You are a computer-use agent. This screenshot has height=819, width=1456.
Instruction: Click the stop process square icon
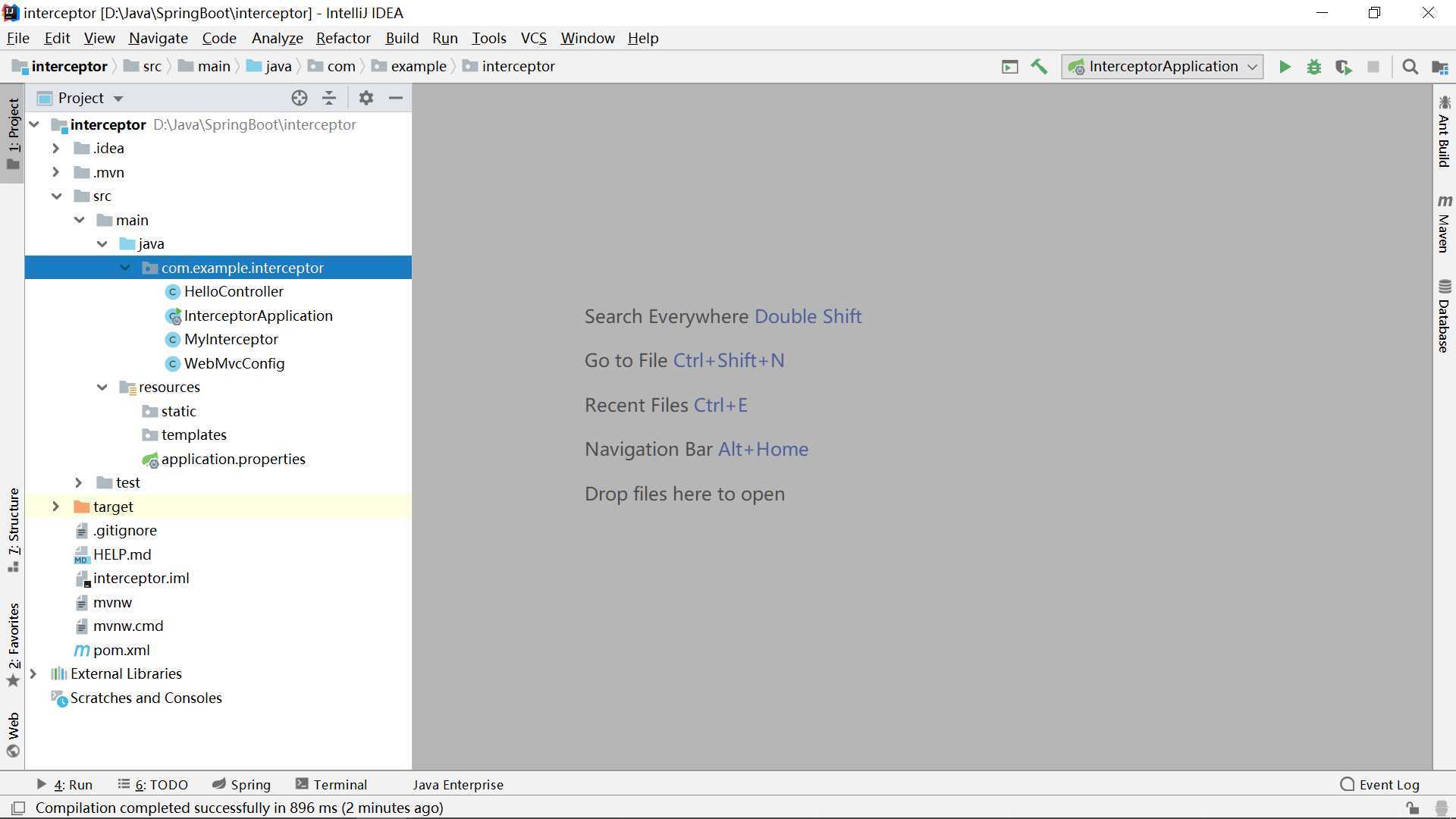point(1373,67)
